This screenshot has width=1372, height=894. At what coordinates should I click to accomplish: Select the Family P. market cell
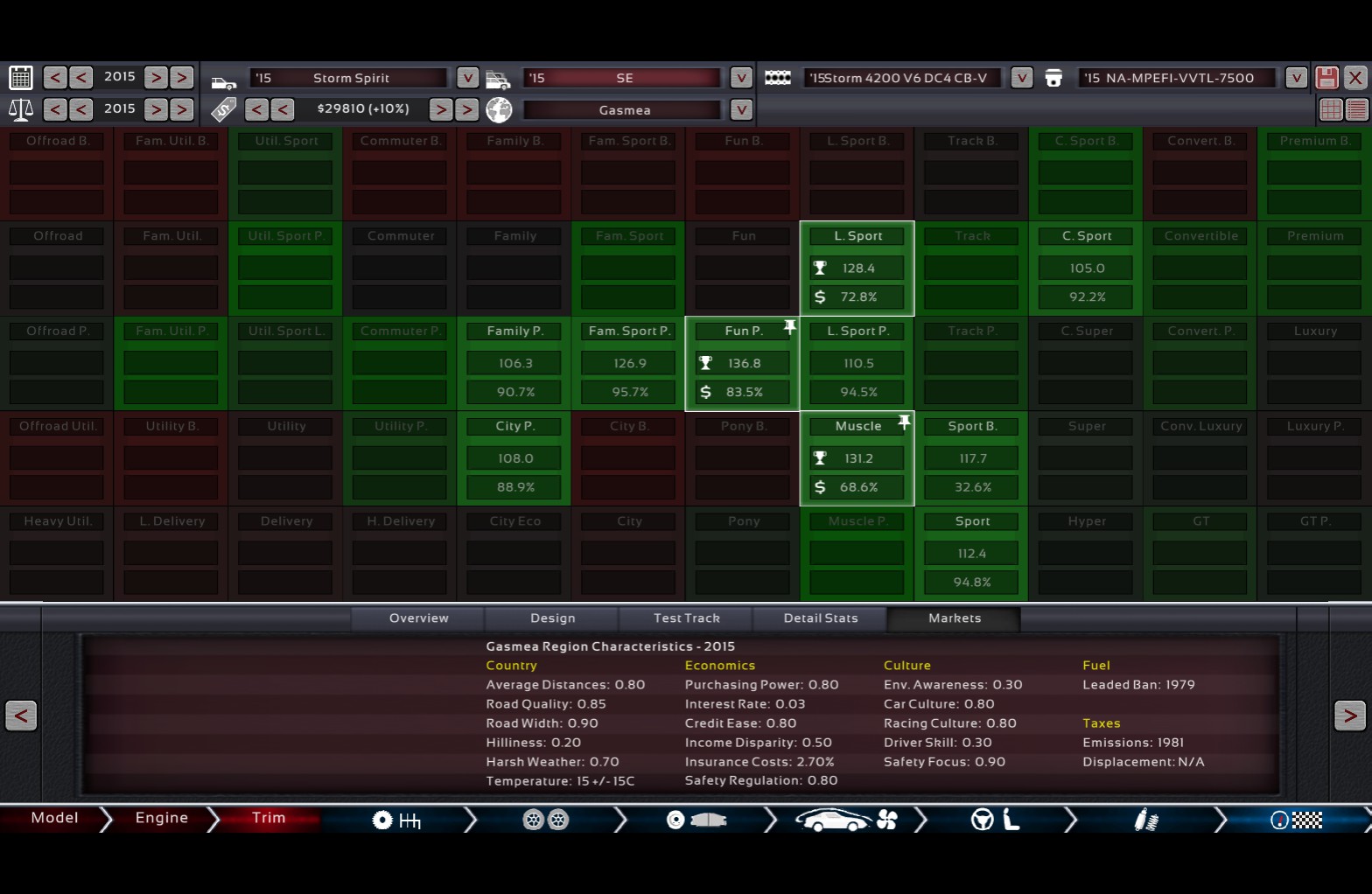pyautogui.click(x=514, y=363)
